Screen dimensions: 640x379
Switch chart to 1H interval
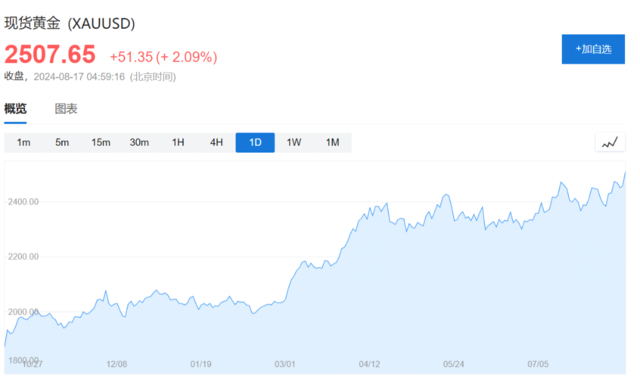click(178, 142)
